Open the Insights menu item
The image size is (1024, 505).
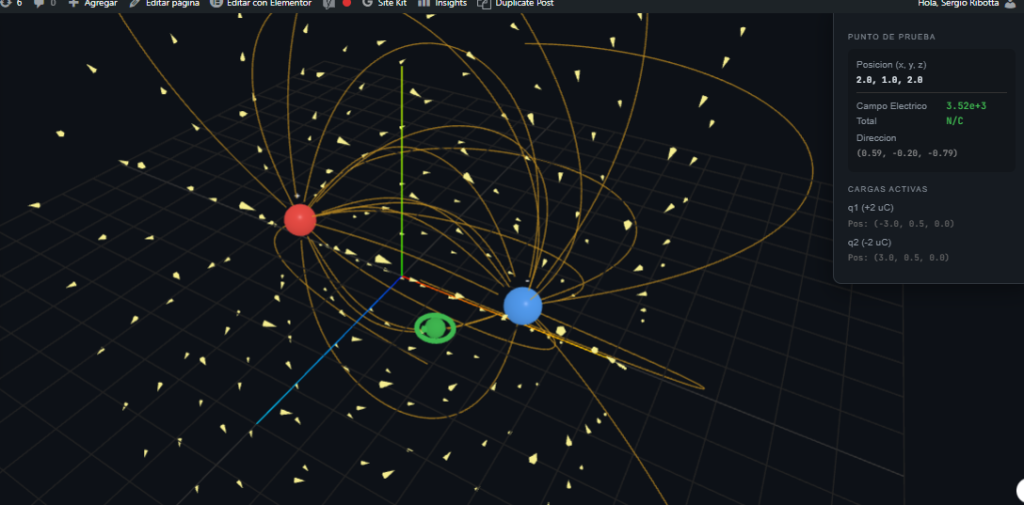point(442,4)
